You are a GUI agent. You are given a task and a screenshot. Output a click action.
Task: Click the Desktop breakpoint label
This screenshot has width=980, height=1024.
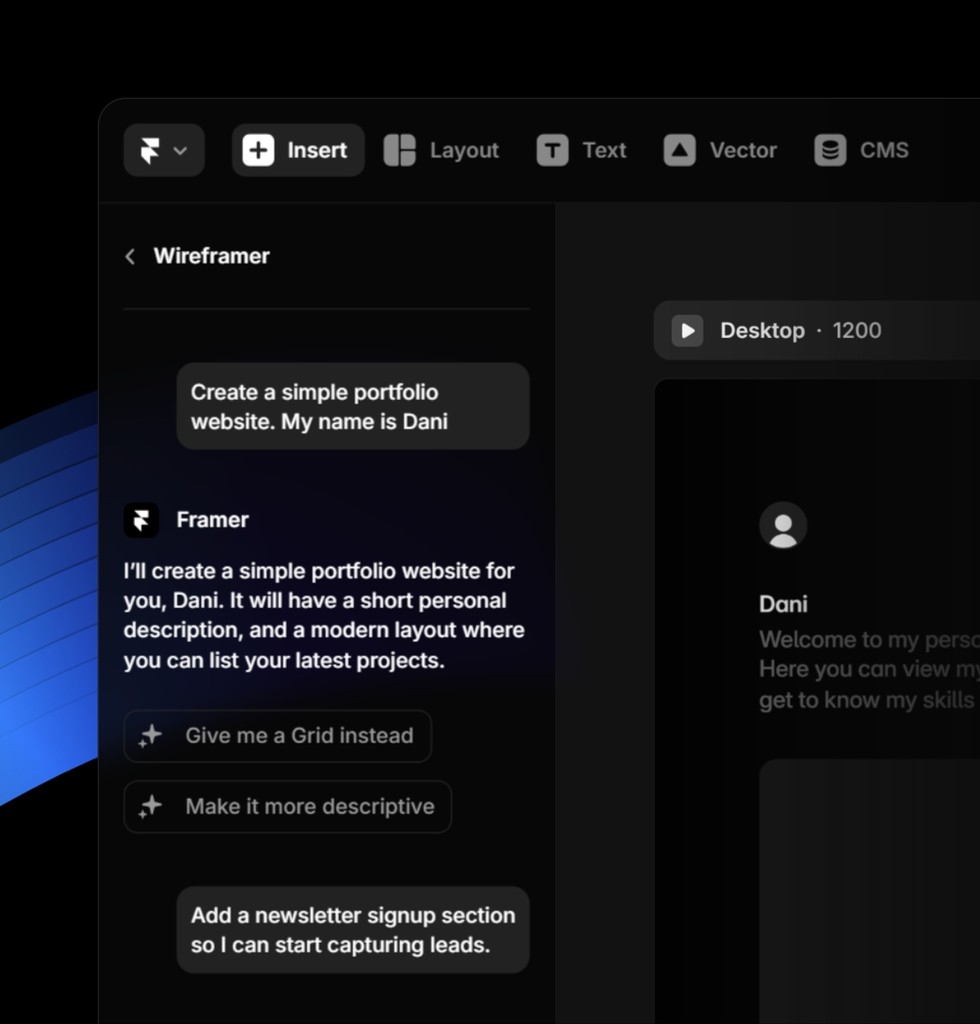point(762,330)
